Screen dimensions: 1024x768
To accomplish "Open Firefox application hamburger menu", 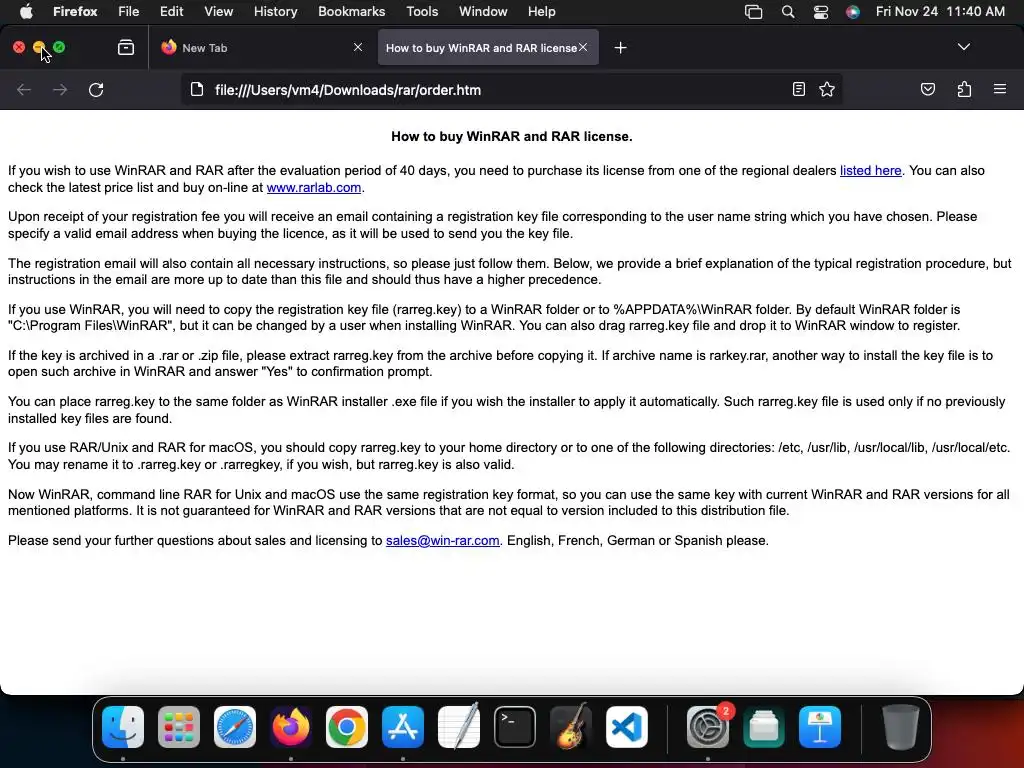I will coord(1000,89).
